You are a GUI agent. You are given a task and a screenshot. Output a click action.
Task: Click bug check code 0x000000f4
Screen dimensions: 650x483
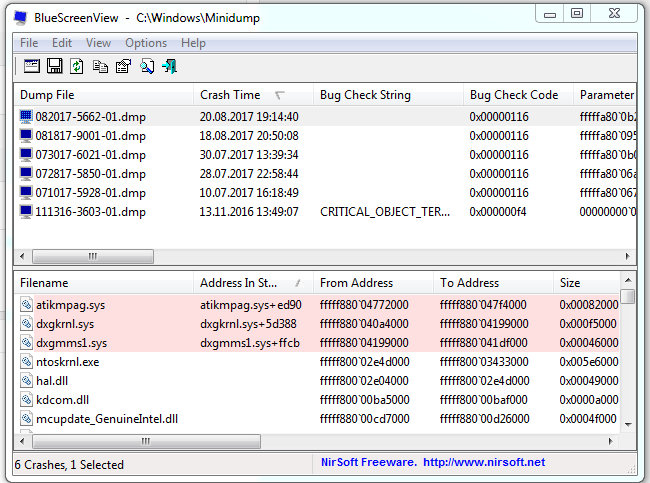498,212
